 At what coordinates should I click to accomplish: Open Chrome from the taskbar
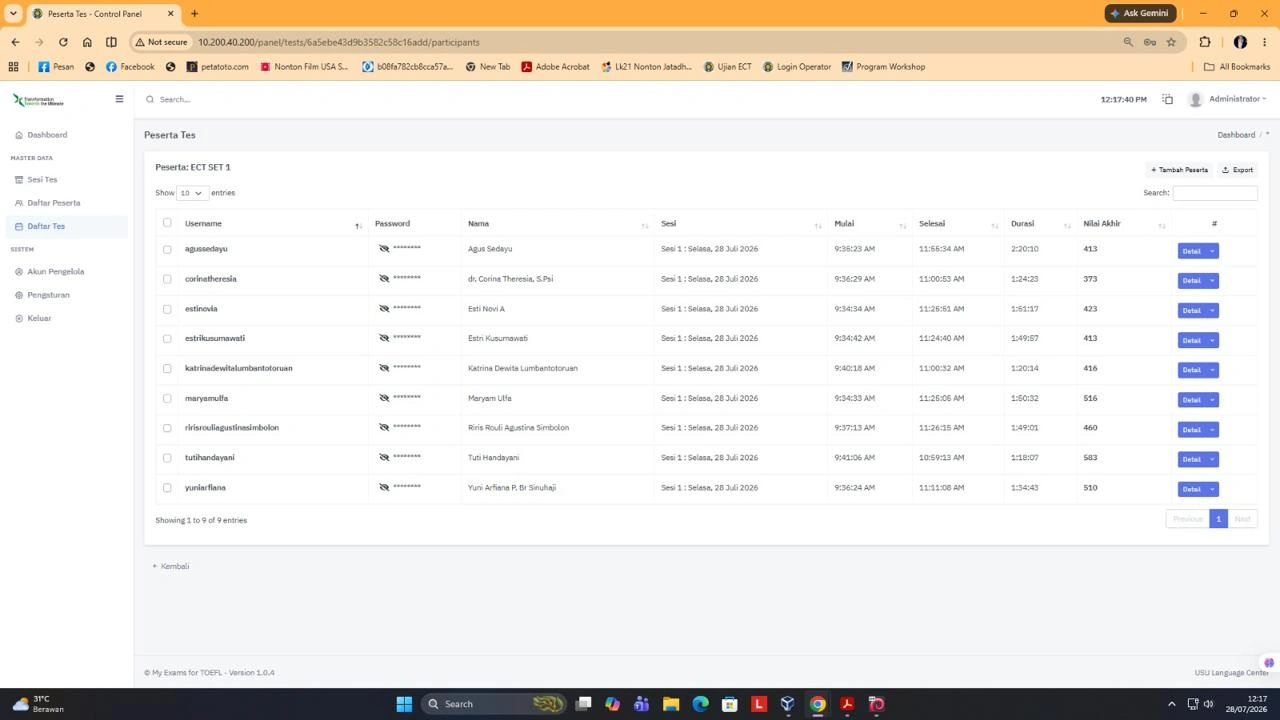pyautogui.click(x=817, y=704)
